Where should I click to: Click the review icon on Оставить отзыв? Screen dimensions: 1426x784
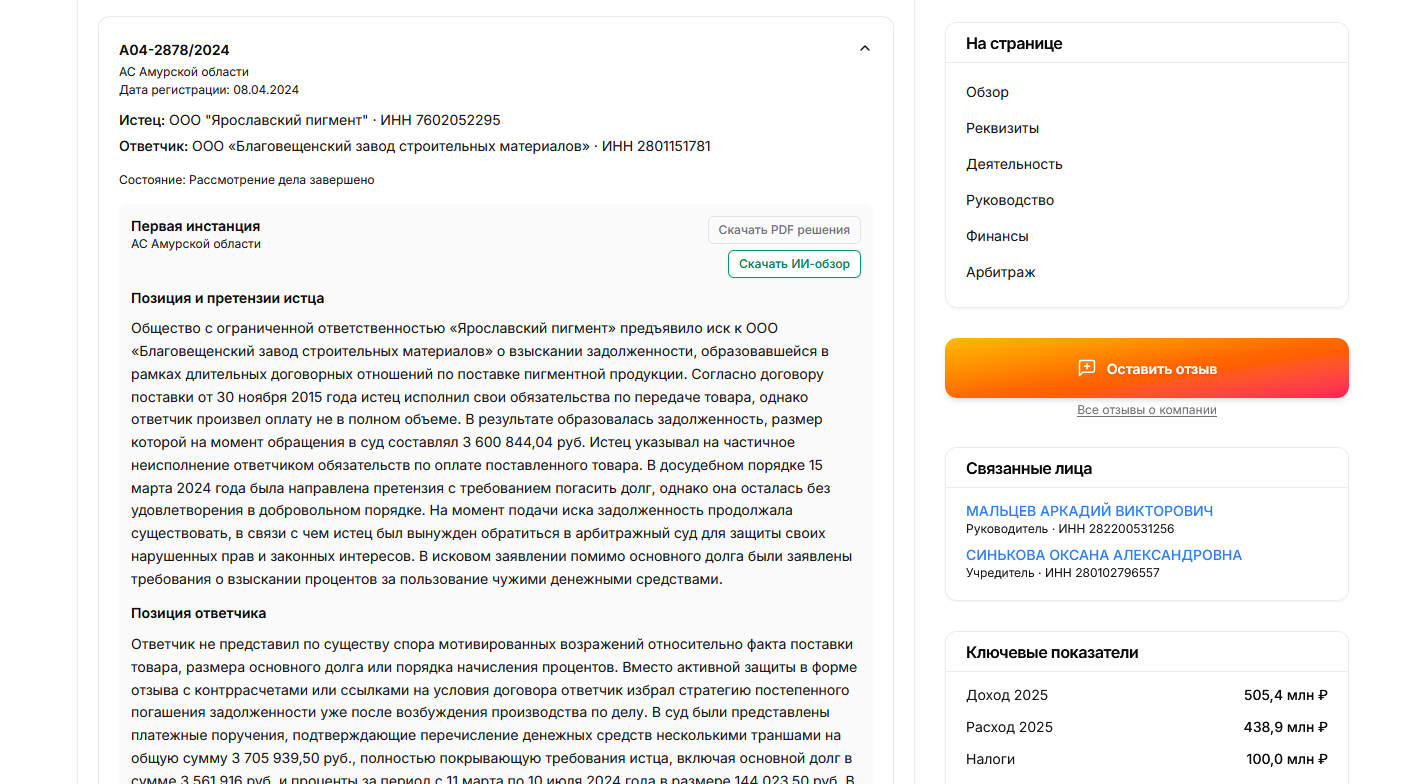coord(1087,368)
